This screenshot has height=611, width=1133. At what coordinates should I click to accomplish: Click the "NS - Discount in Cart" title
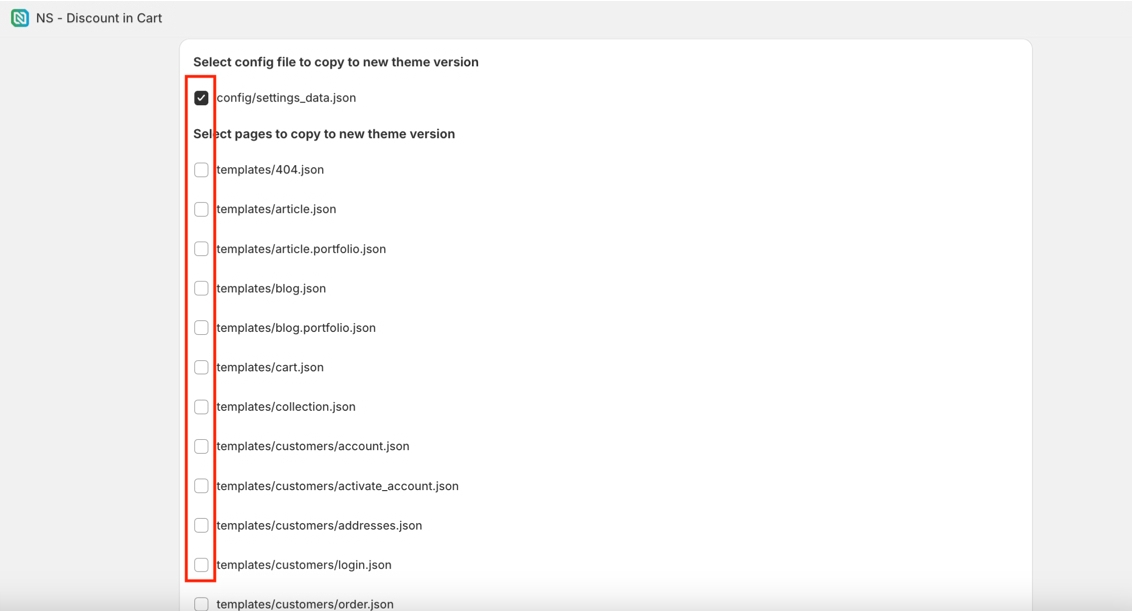[99, 18]
